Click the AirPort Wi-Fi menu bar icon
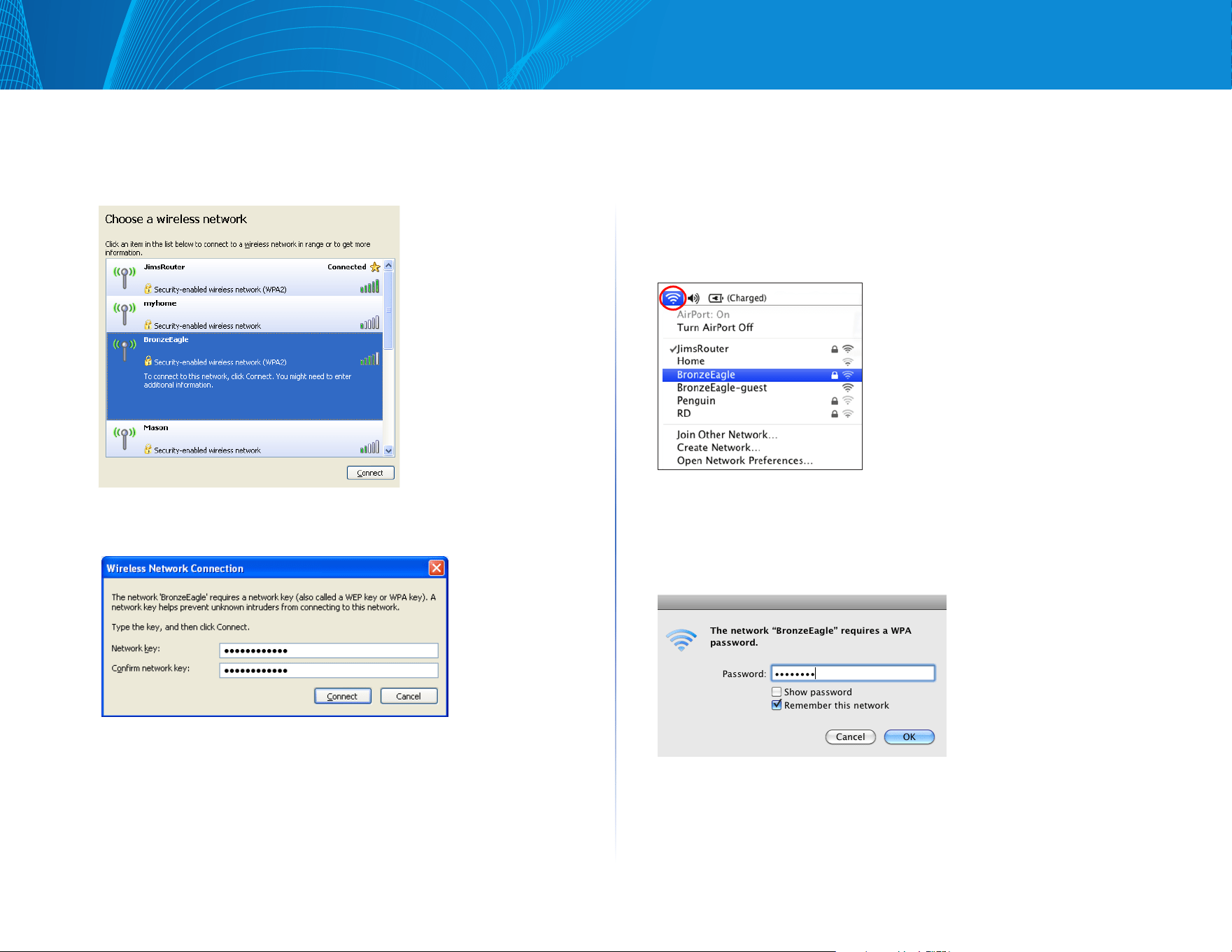 pos(672,298)
